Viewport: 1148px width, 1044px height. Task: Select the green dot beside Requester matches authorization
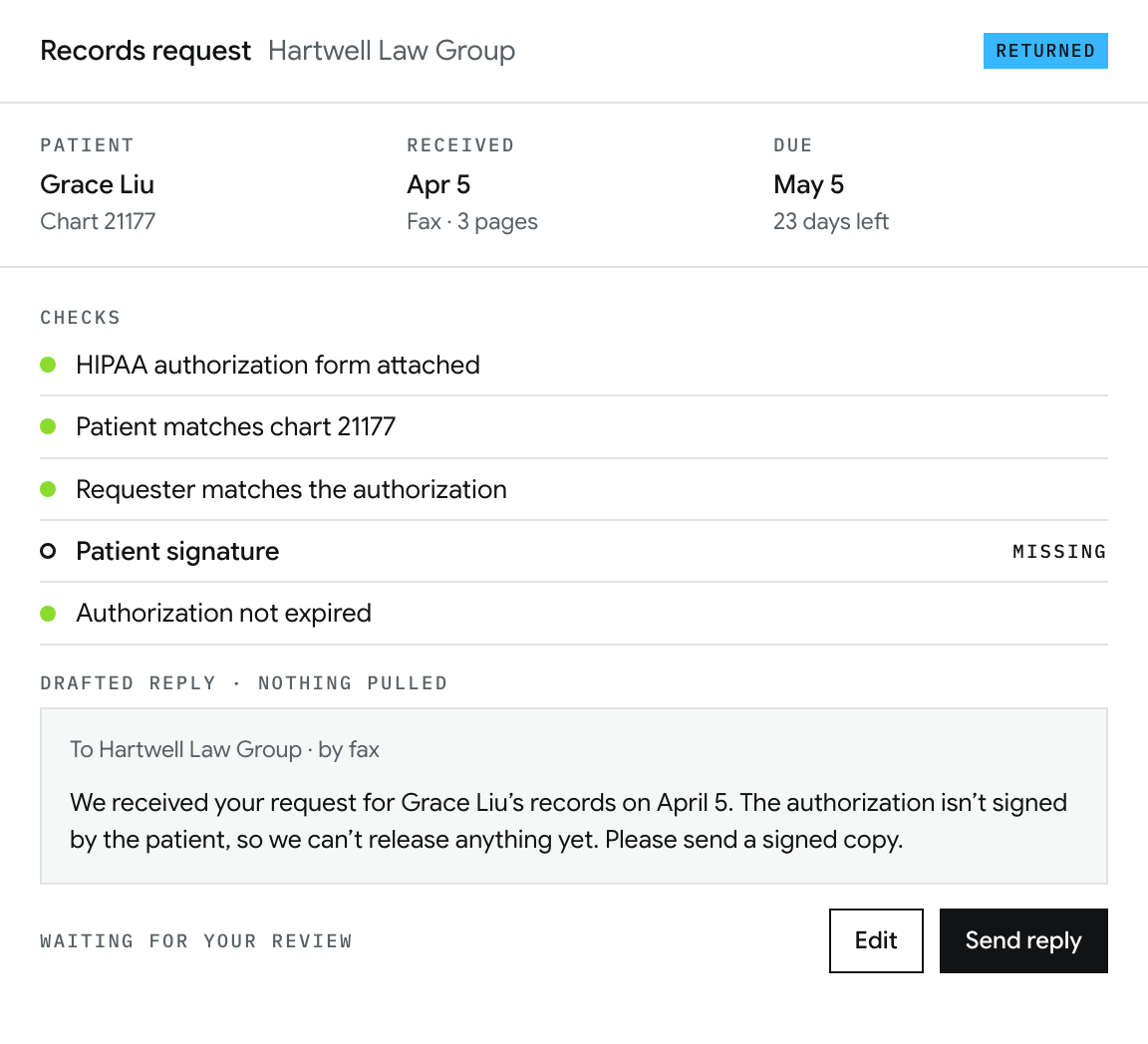(x=48, y=489)
